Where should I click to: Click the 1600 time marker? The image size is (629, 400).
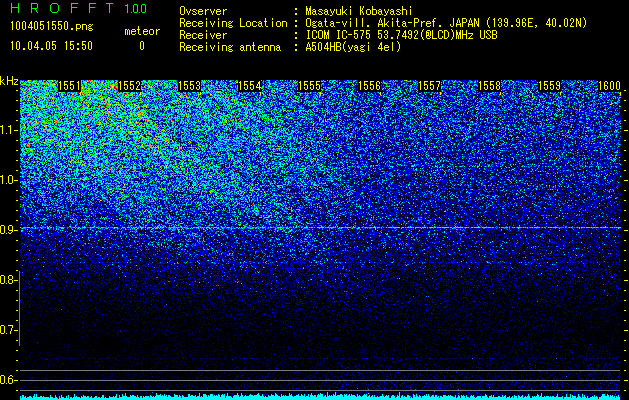click(610, 86)
